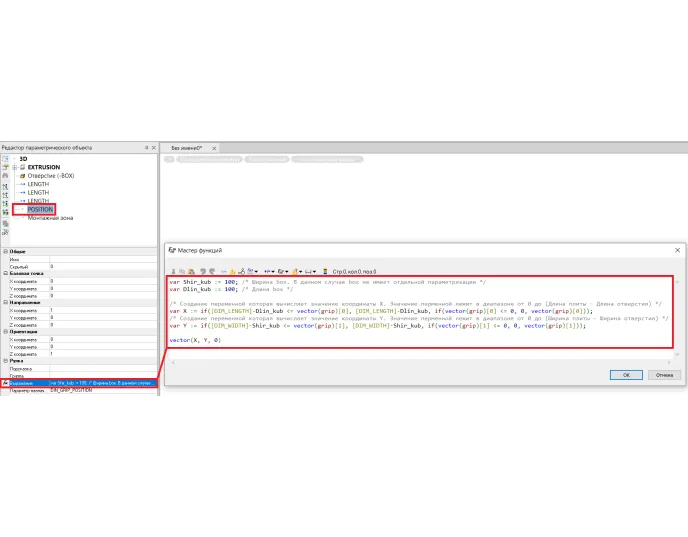This screenshot has width=688, height=537.
Task: Click the first icon of the object editor sidebar
Action: (5, 159)
